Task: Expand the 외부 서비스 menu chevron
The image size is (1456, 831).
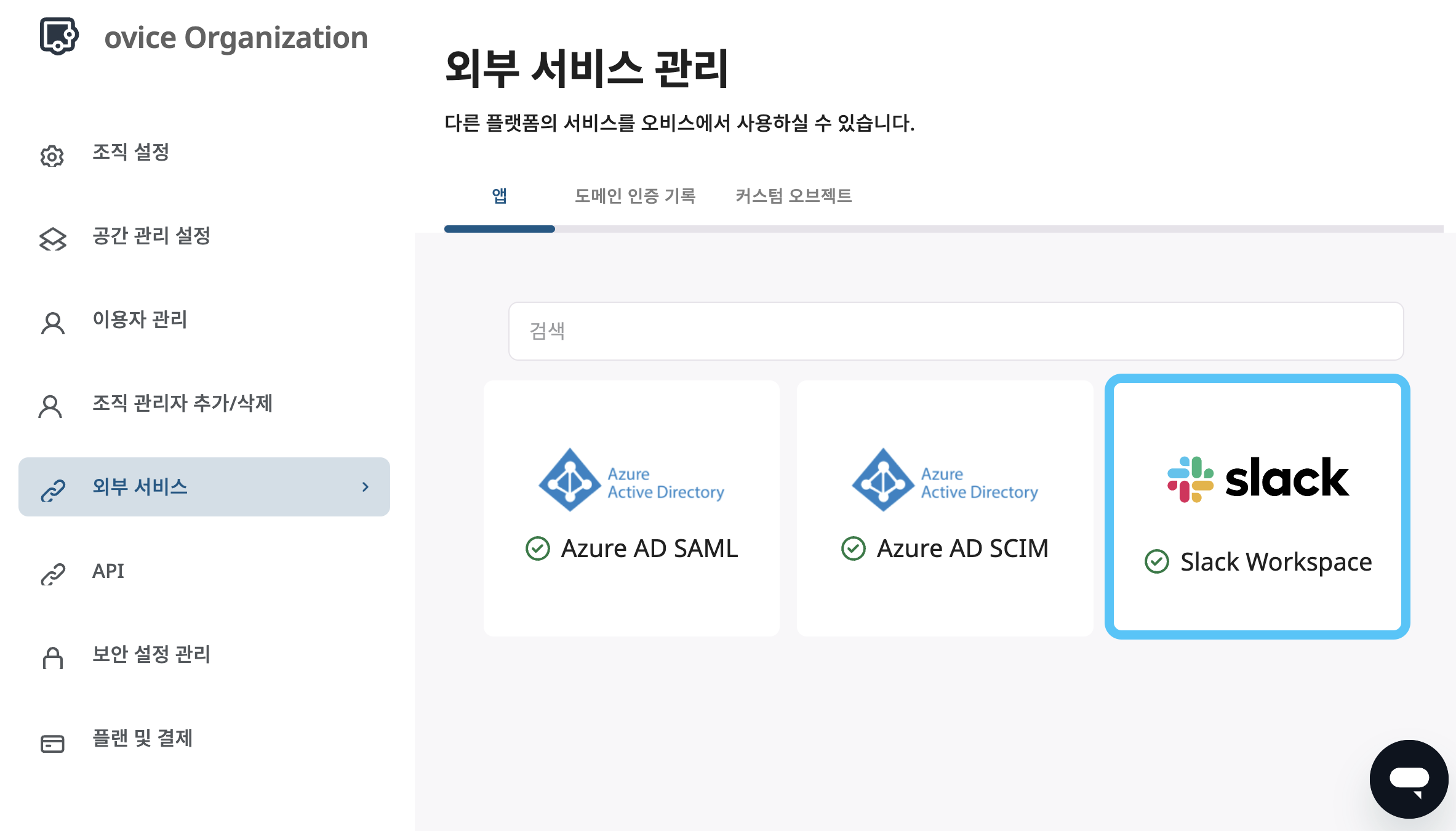Action: [x=367, y=487]
